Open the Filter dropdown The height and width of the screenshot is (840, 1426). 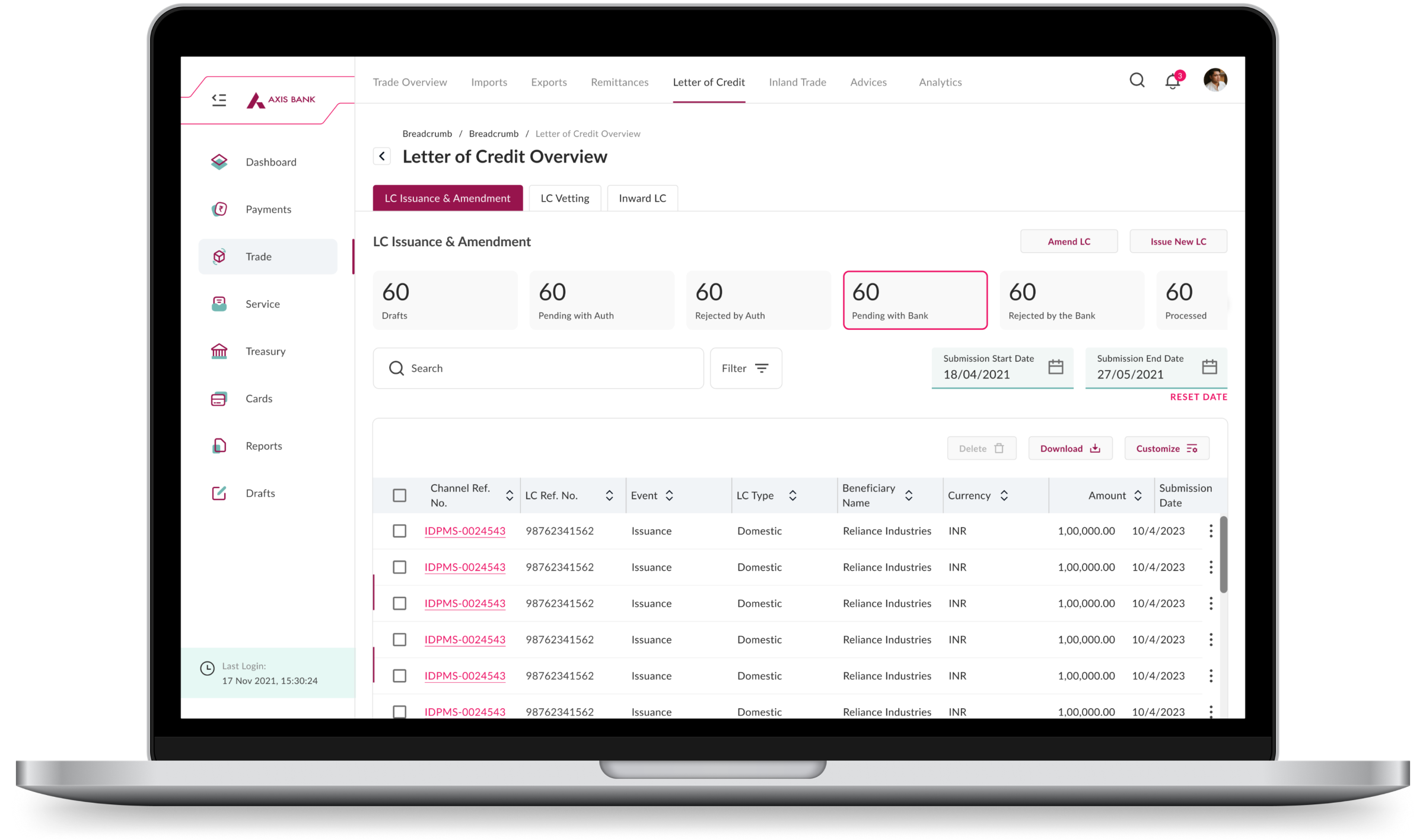point(746,368)
